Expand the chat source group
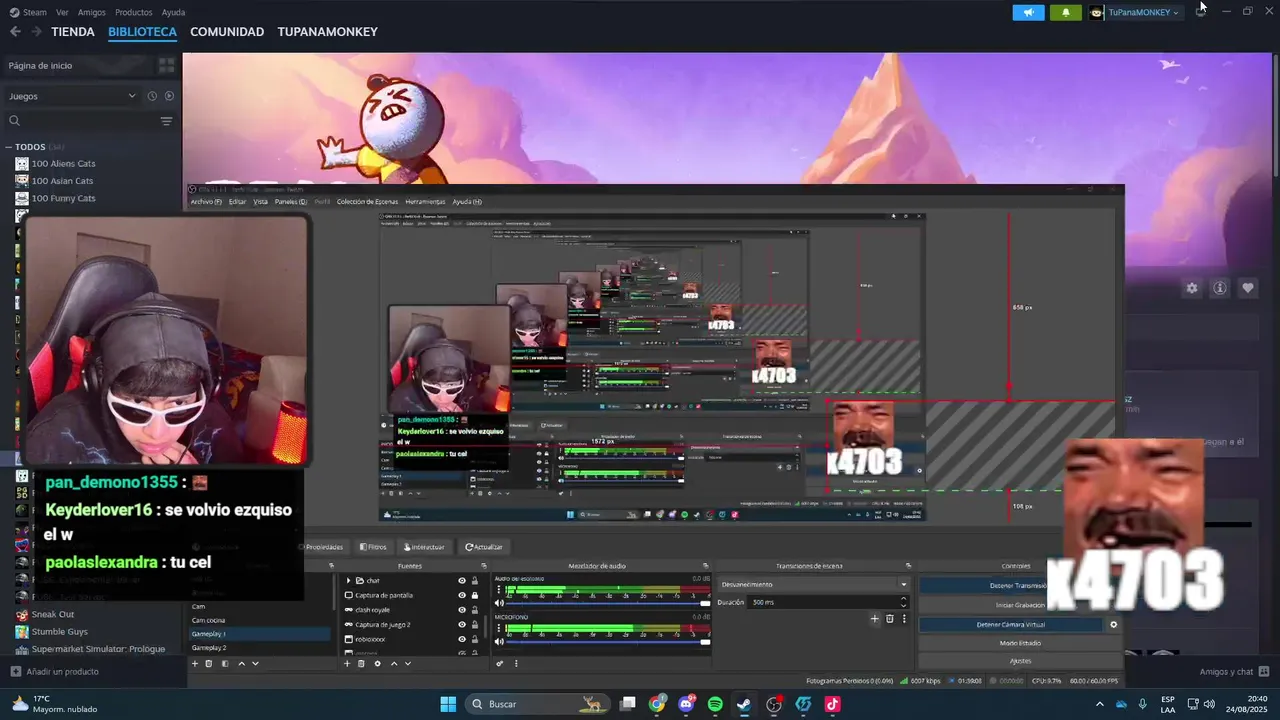Viewport: 1280px width, 720px height. [x=348, y=580]
